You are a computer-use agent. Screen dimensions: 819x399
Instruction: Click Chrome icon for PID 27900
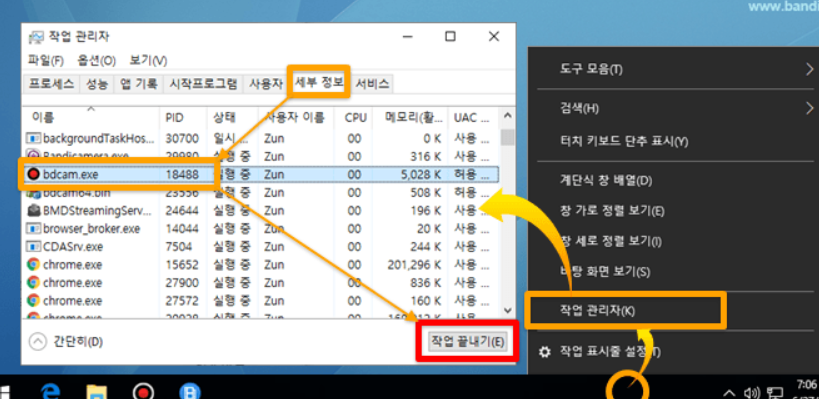33,283
